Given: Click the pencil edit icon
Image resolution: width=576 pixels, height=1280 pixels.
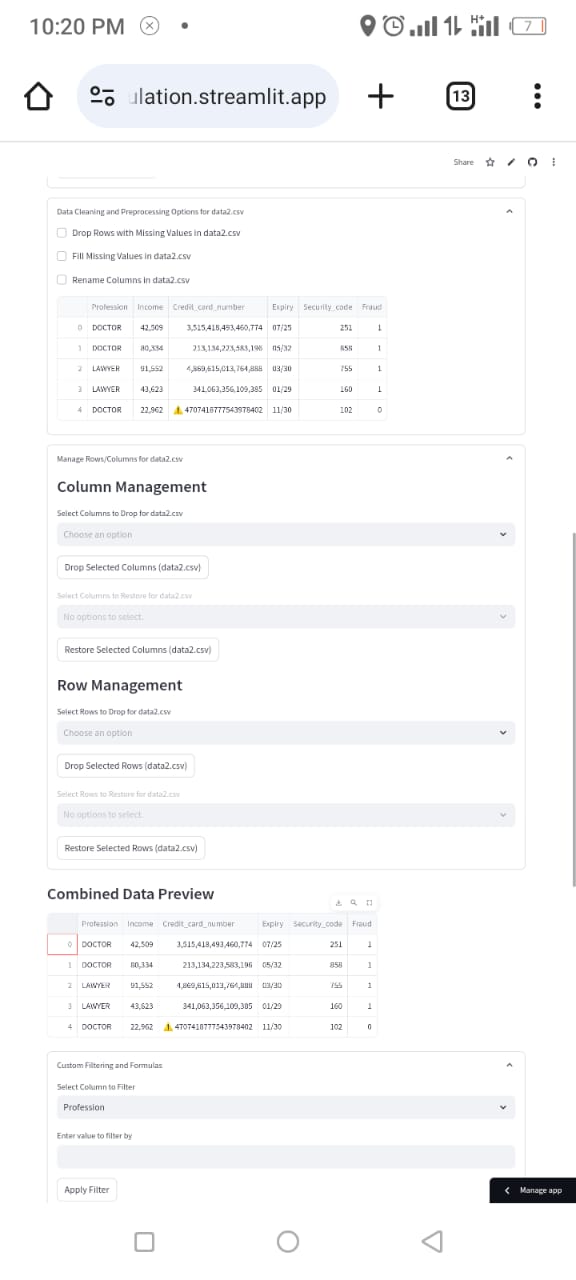Looking at the screenshot, I should 511,162.
